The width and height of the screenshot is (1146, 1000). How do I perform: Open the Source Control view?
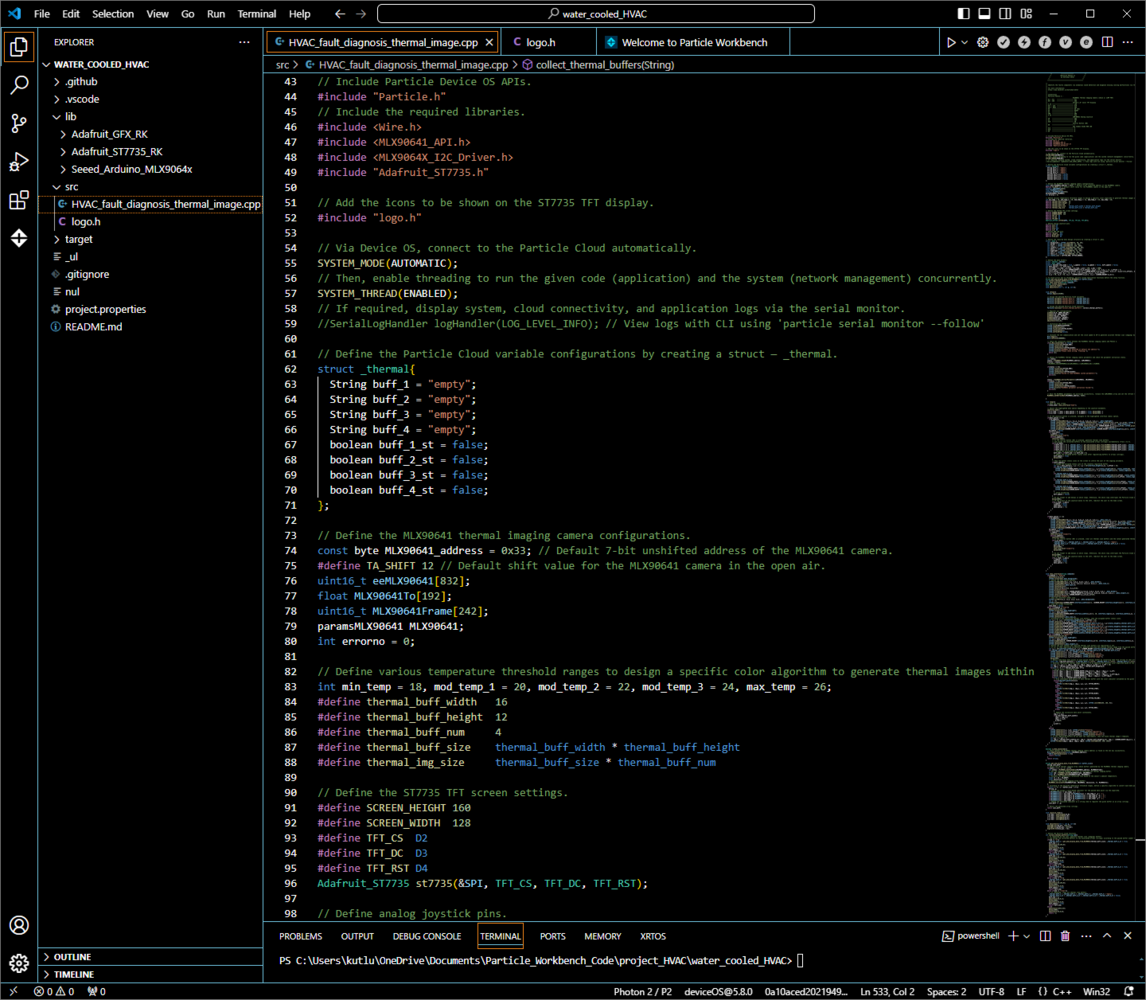coord(19,124)
